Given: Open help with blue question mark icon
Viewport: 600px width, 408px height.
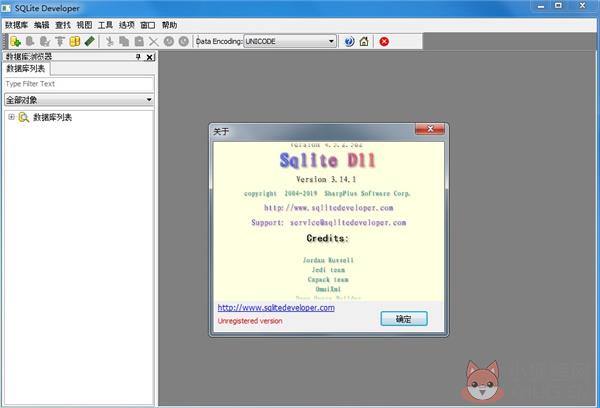Looking at the screenshot, I should [349, 41].
